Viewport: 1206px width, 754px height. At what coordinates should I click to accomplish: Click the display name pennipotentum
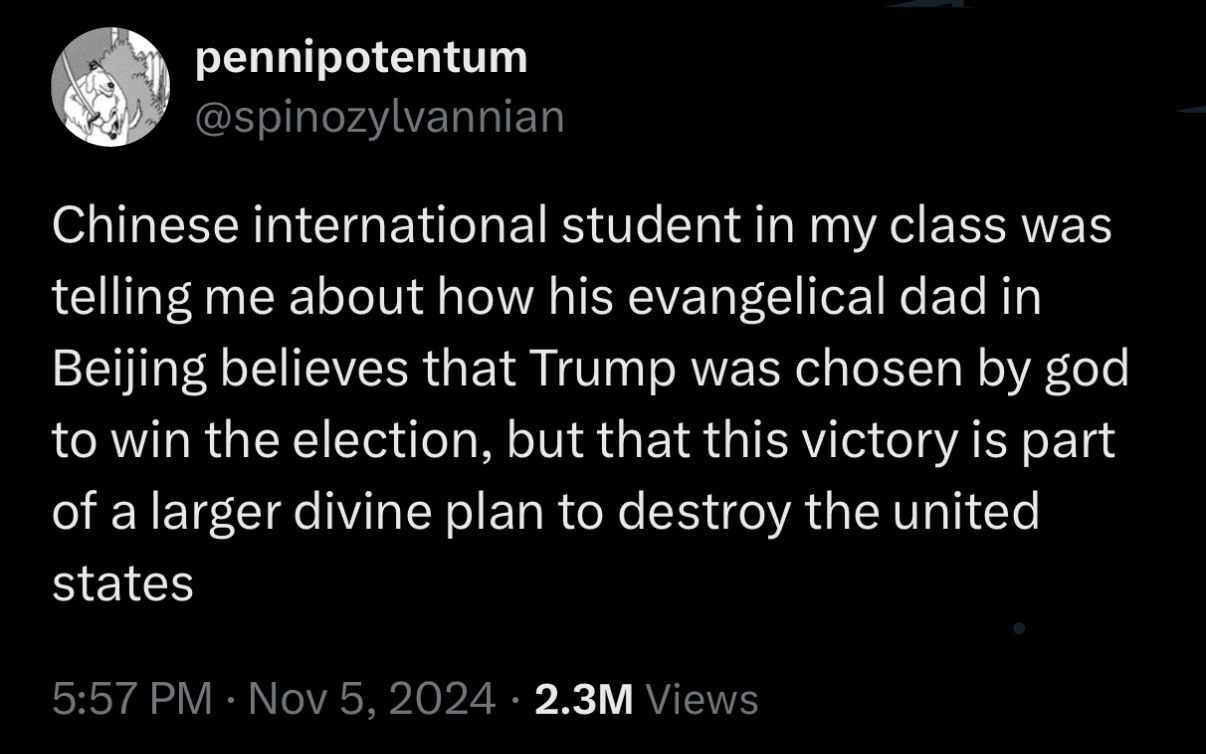point(361,60)
